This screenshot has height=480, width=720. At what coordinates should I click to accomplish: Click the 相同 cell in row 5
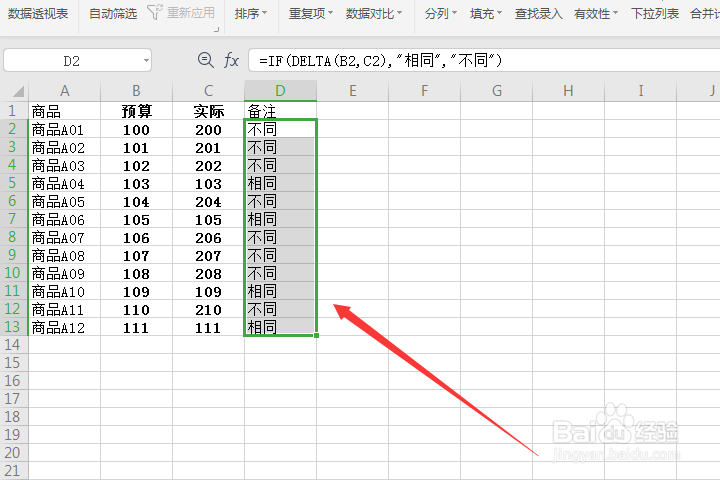[280, 183]
